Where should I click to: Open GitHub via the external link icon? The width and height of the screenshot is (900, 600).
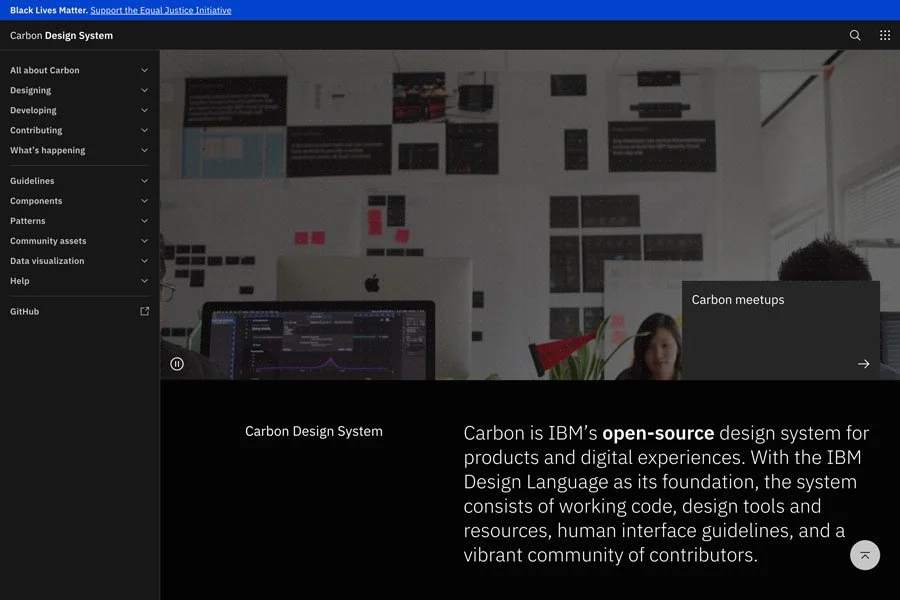coord(143,310)
